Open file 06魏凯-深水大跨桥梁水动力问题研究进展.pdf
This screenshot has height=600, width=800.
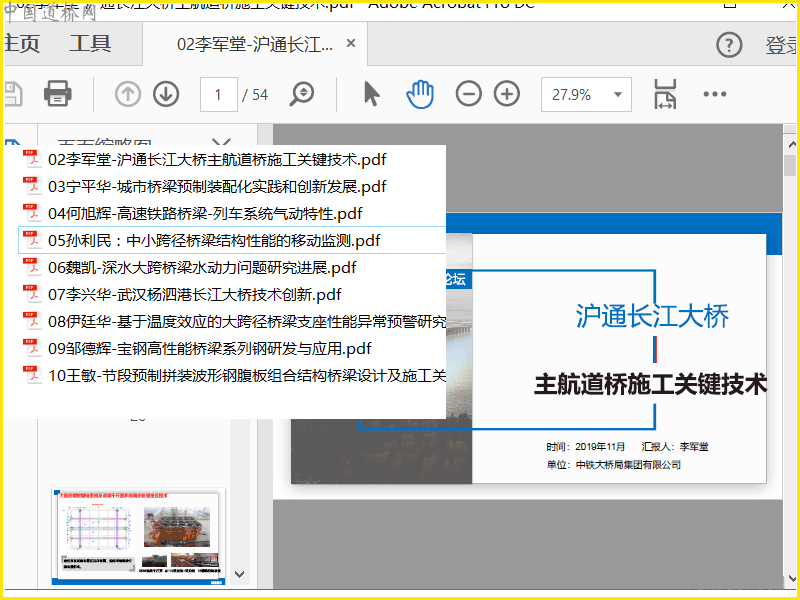202,267
